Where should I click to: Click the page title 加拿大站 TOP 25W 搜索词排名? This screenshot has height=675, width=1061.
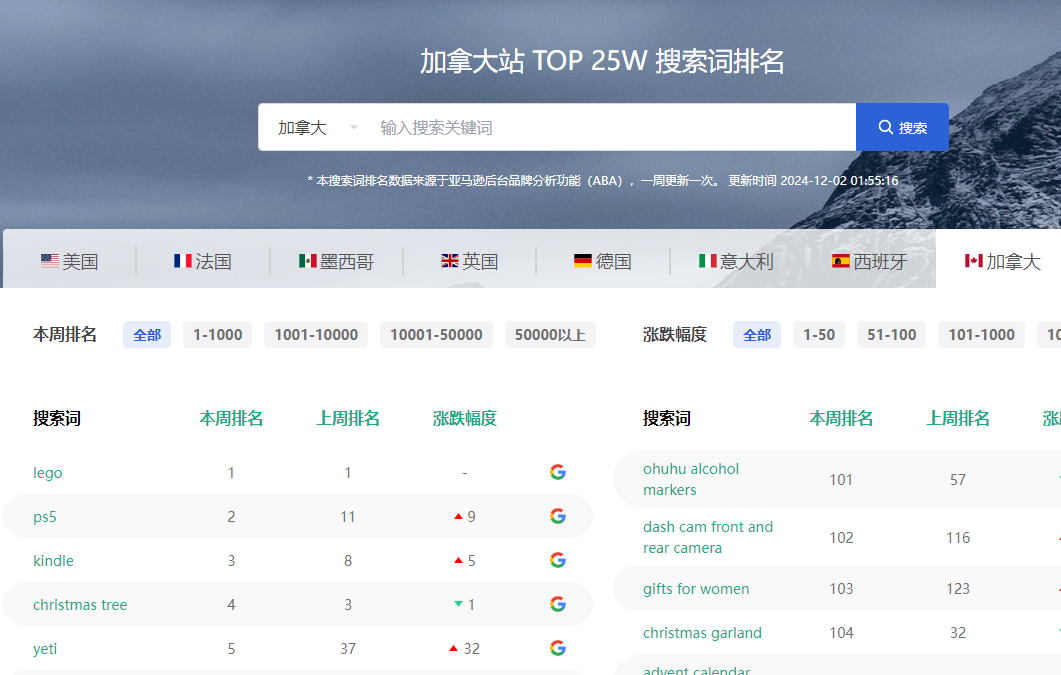602,61
